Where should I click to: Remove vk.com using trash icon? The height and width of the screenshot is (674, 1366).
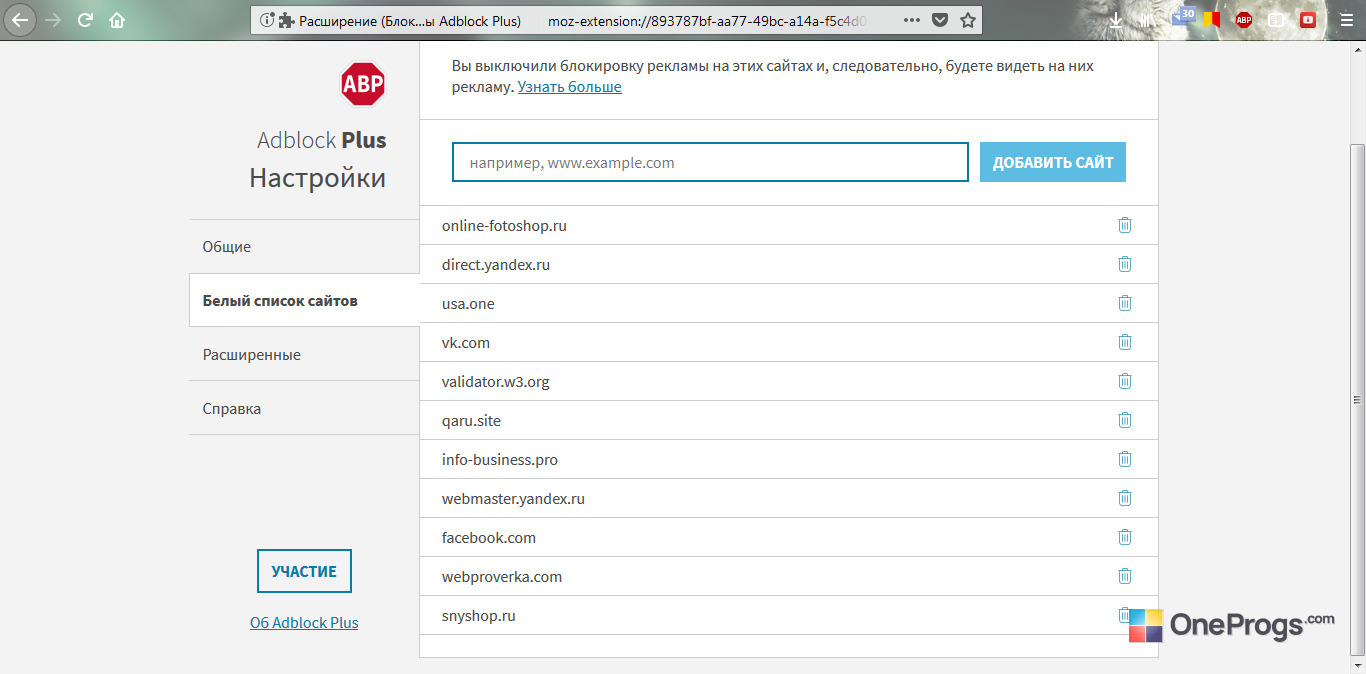[1125, 342]
